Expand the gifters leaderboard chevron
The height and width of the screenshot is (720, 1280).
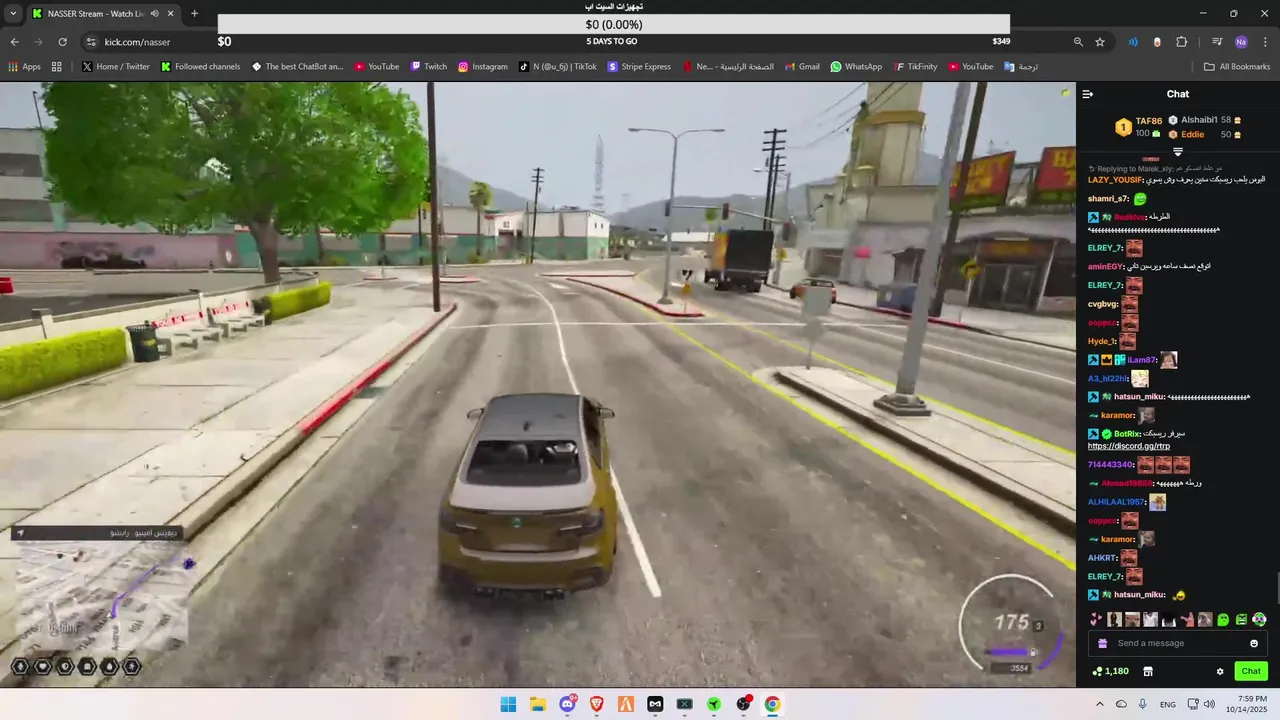coord(1178,152)
